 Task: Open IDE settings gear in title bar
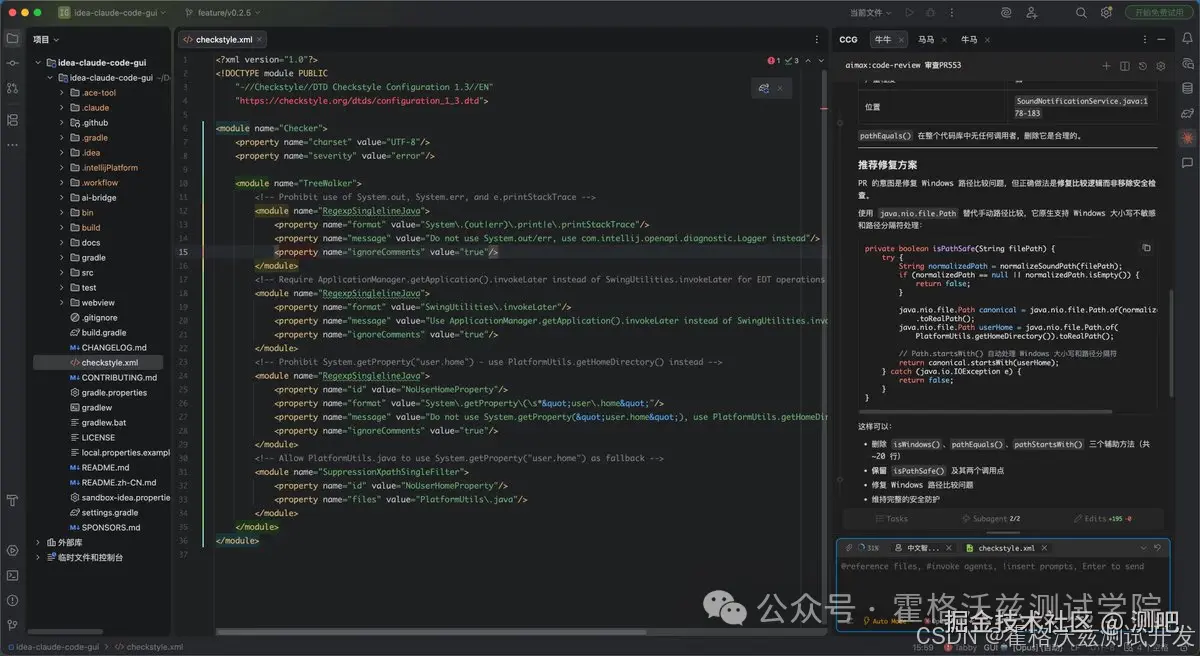point(1106,13)
